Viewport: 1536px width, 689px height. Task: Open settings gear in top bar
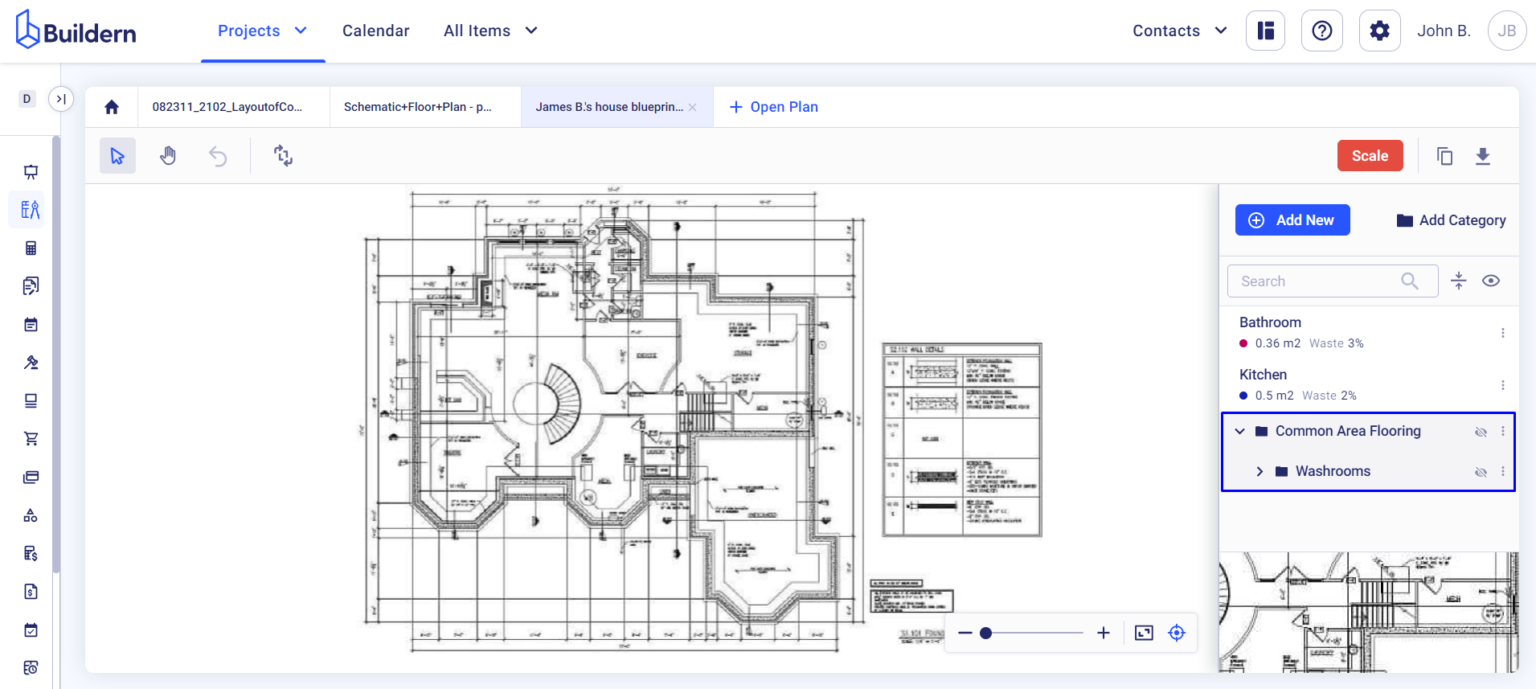point(1379,31)
